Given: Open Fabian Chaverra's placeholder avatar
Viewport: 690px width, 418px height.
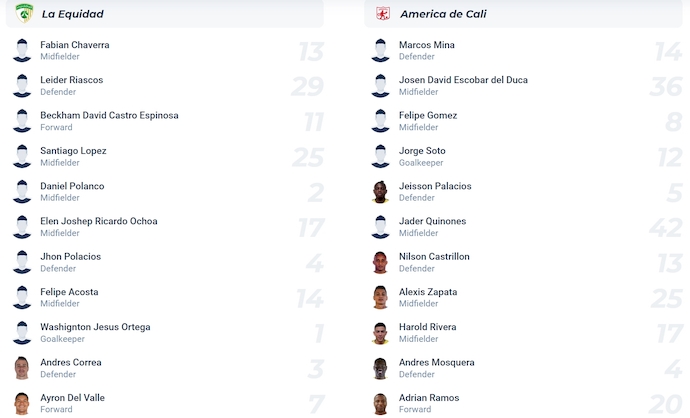Looking at the screenshot, I should 22,50.
